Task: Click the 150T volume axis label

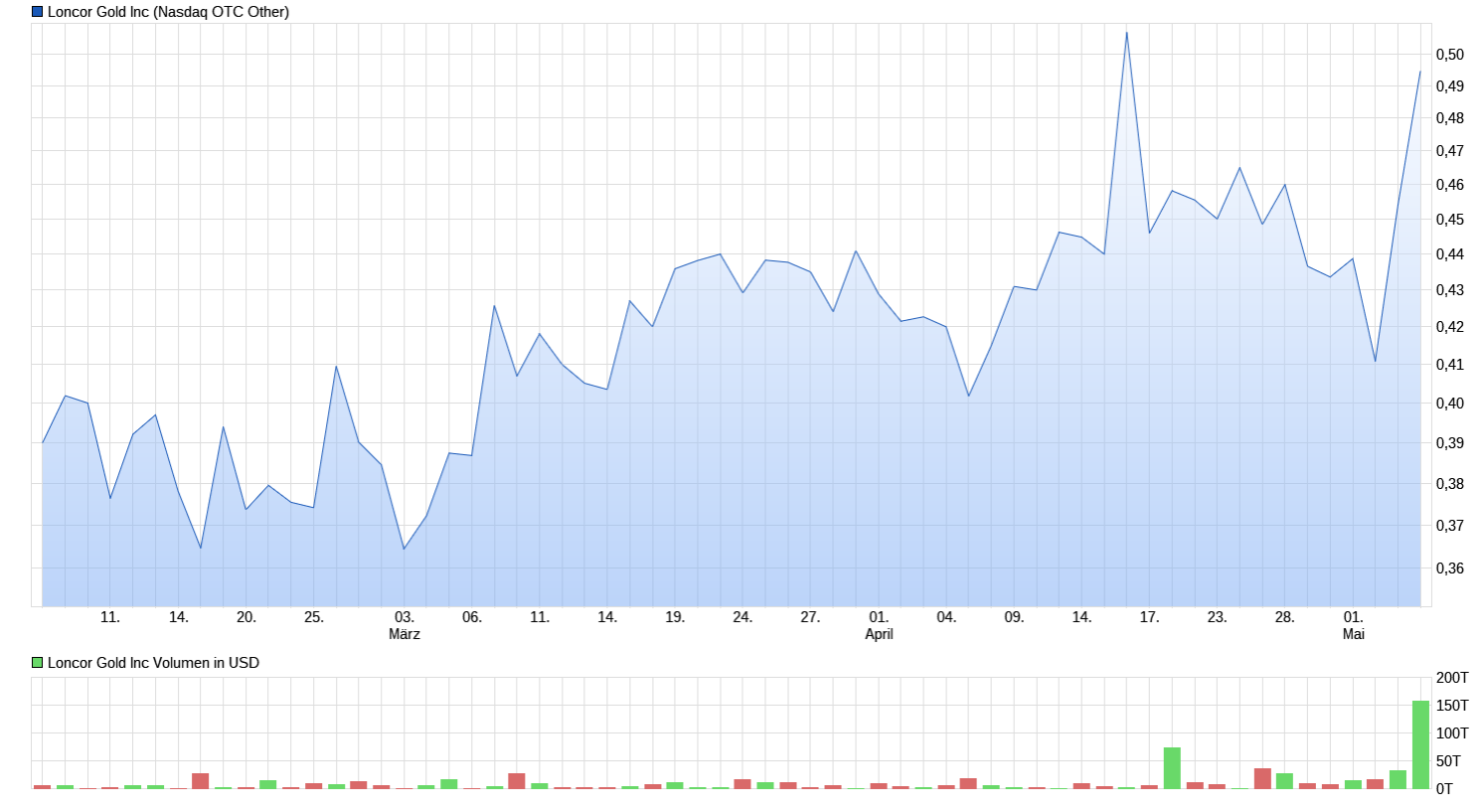Action: [x=1452, y=706]
